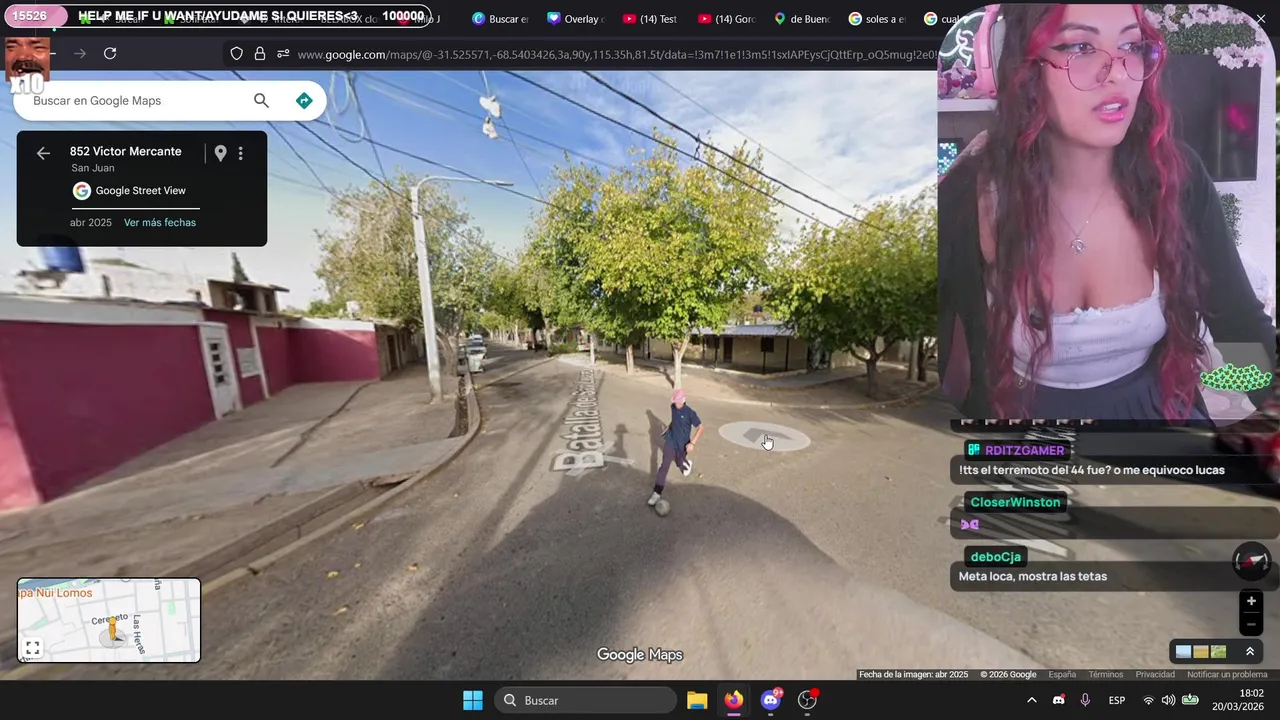Open directions with the blue diamond icon
The image size is (1280, 720).
coord(304,100)
